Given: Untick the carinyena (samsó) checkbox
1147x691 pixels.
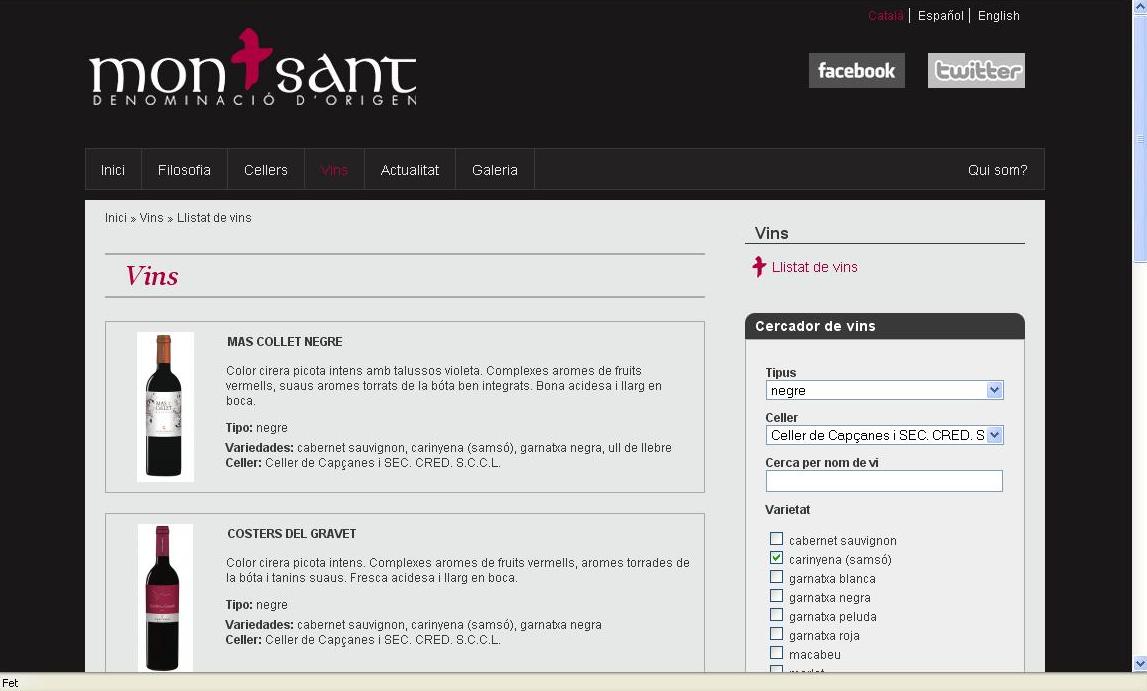Looking at the screenshot, I should click(x=776, y=558).
